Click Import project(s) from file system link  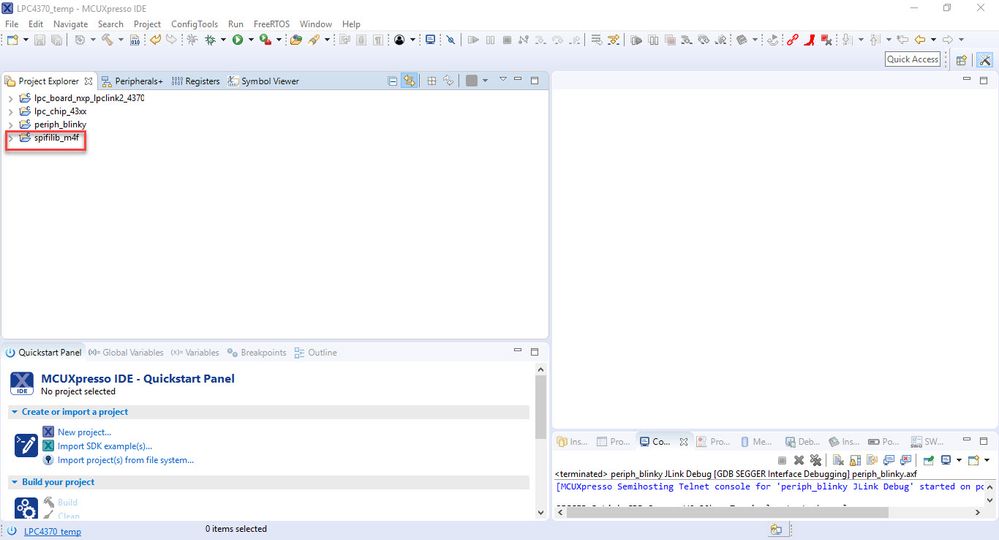[x=126, y=460]
